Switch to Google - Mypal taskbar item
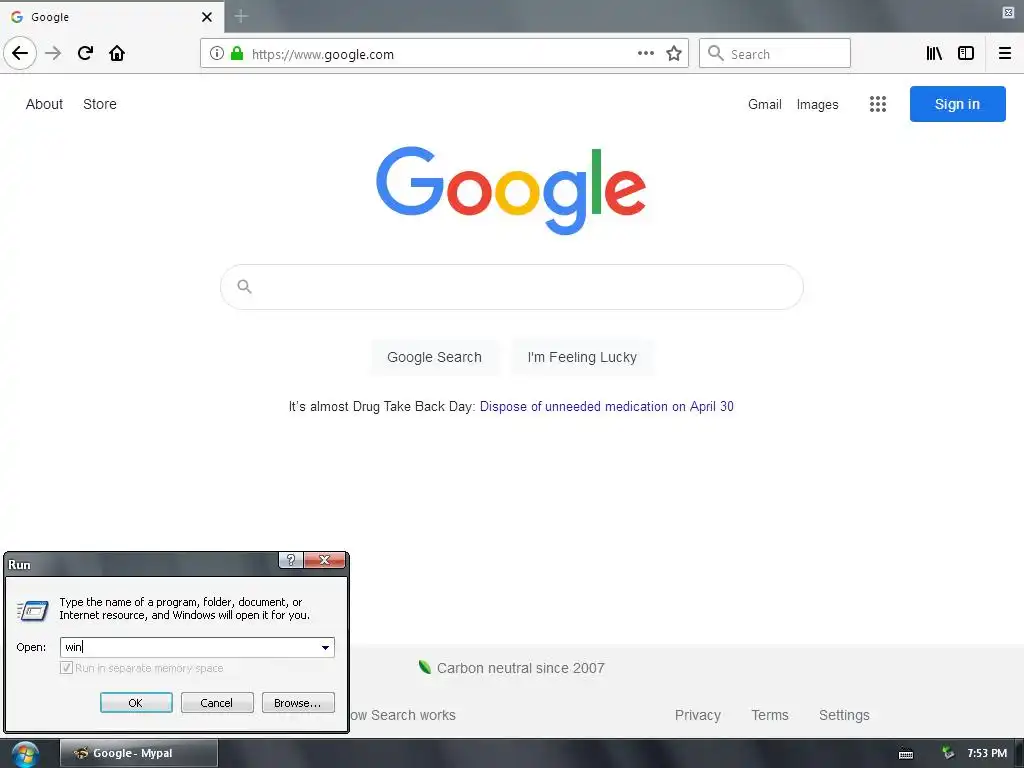1024x768 pixels. point(138,753)
